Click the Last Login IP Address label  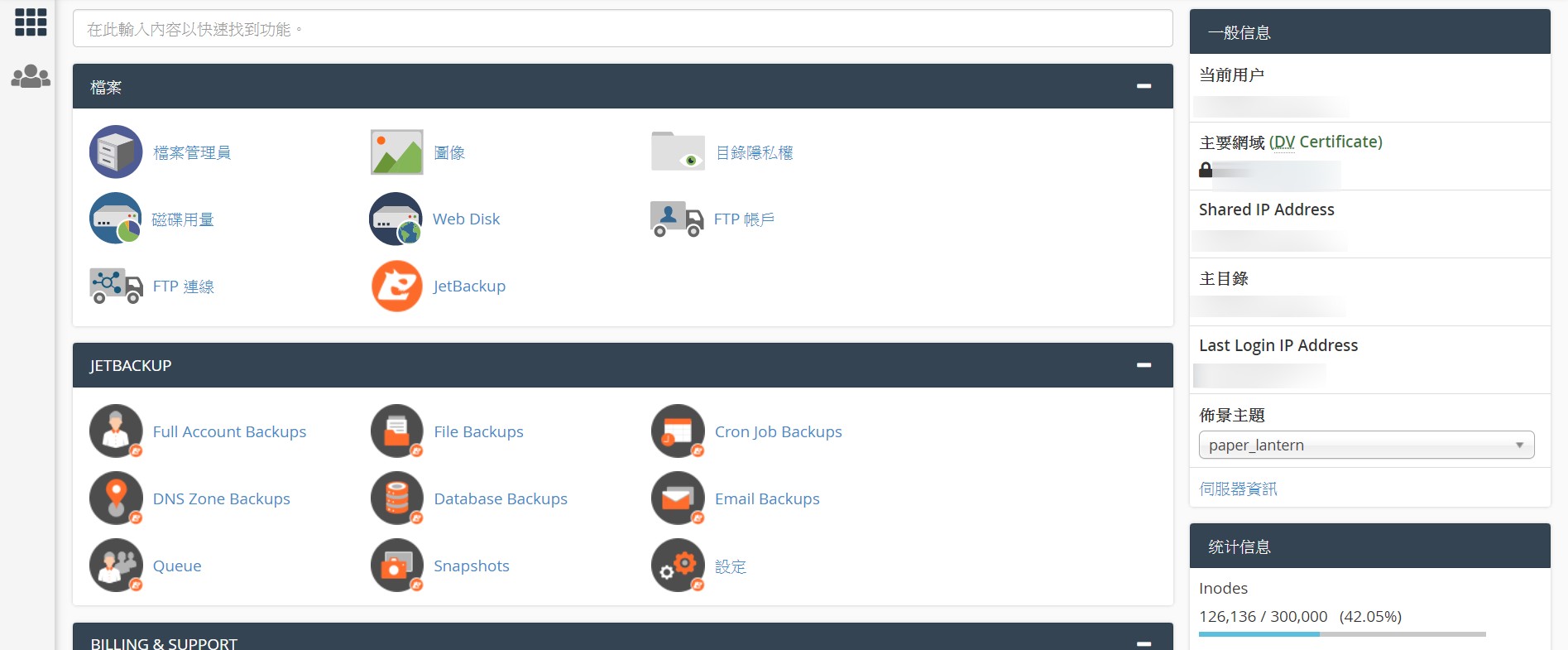1278,345
